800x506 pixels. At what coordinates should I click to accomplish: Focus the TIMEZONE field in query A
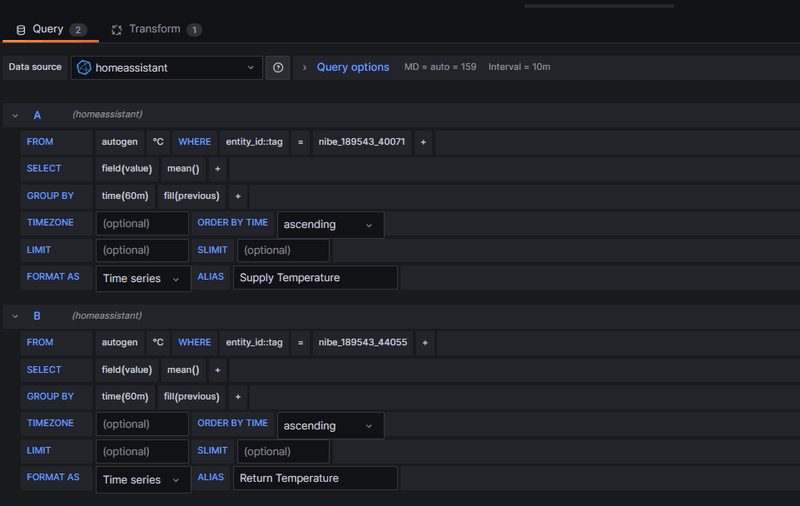[x=142, y=223]
